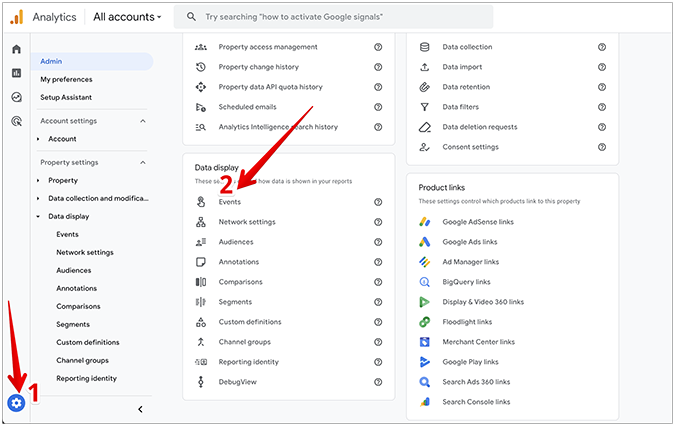Open help for Consent settings
The height and width of the screenshot is (426, 675).
(x=602, y=147)
